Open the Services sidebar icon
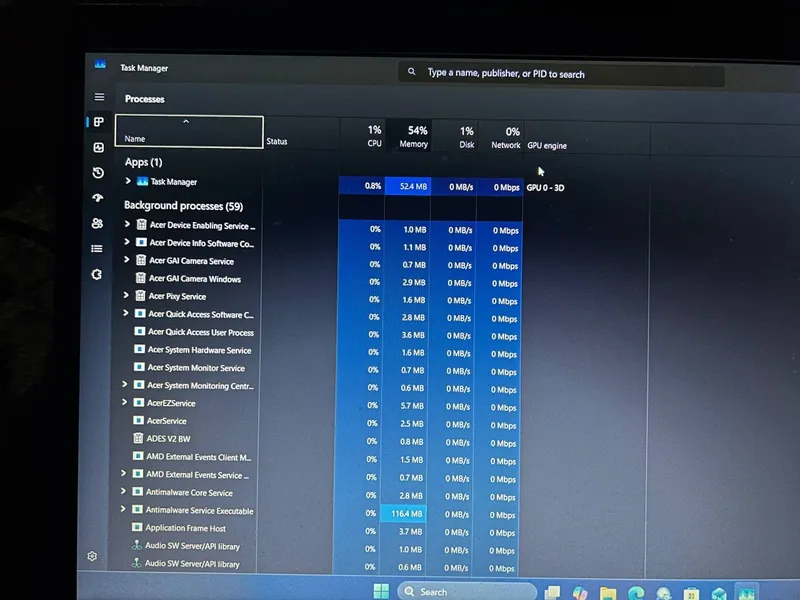800x600 pixels. click(x=96, y=274)
